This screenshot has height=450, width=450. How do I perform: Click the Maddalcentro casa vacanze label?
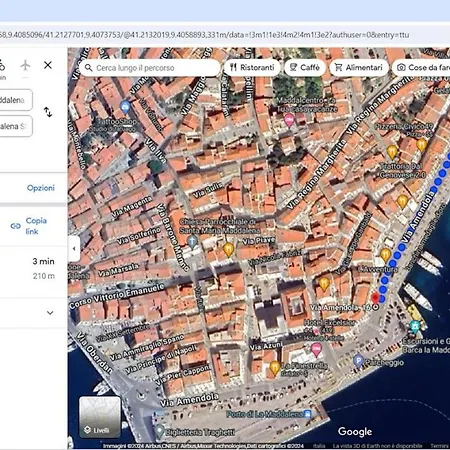point(307,104)
